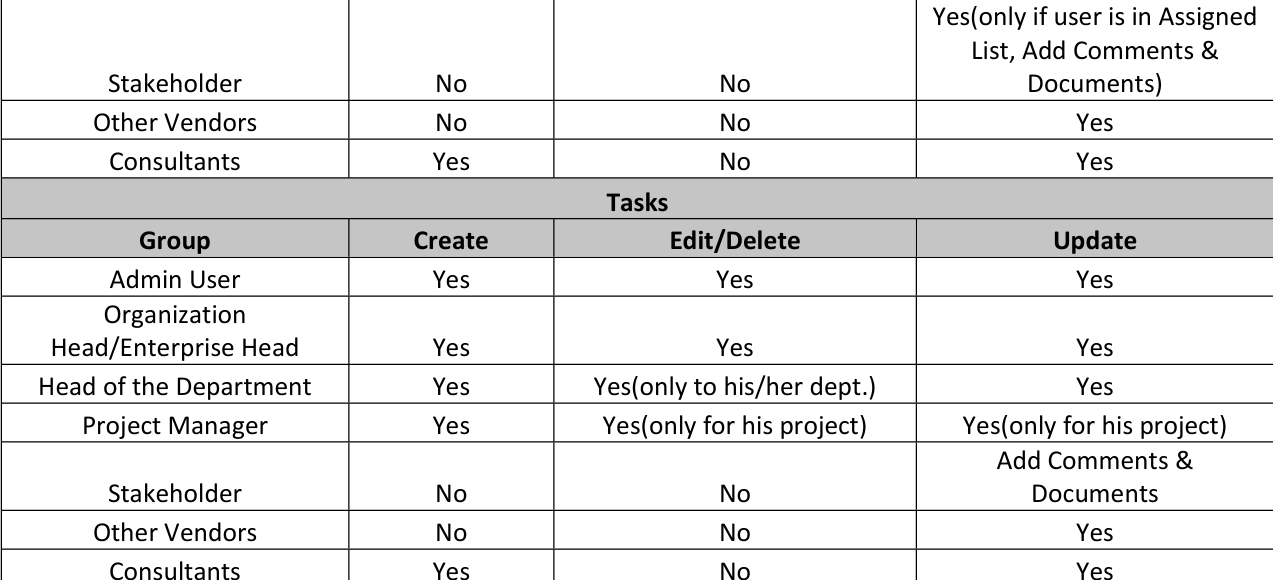Click the Project Manager row label

pyautogui.click(x=175, y=426)
